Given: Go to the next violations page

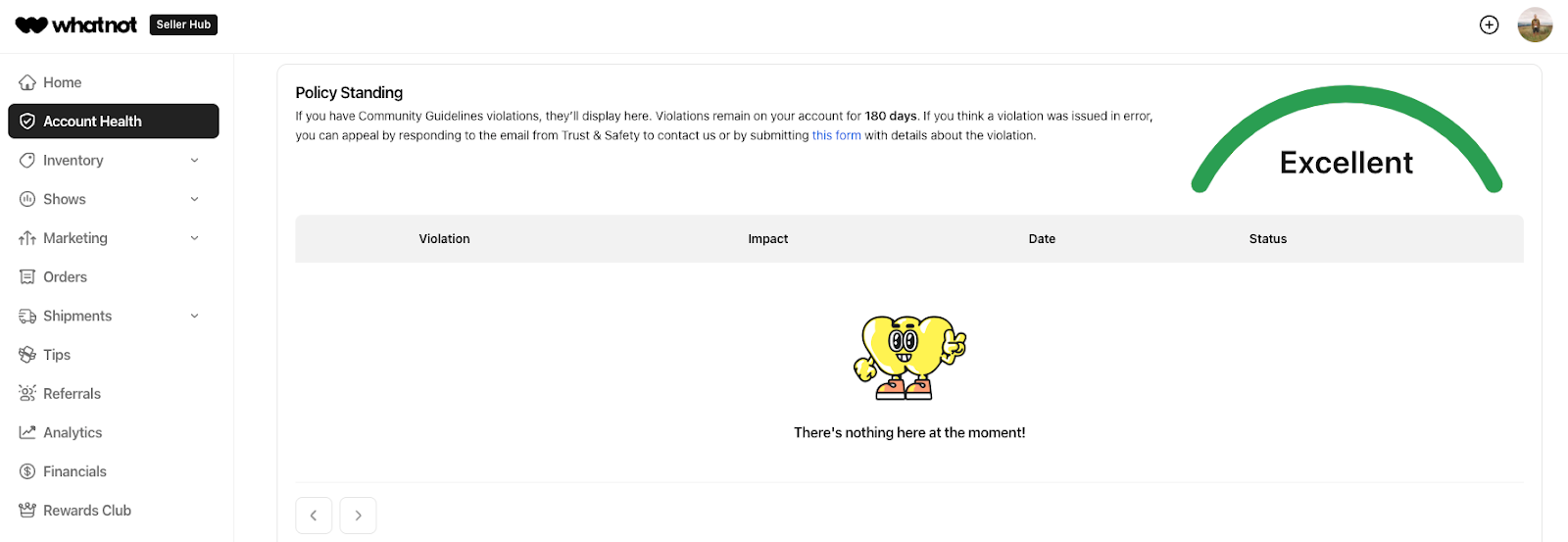Looking at the screenshot, I should 358,516.
